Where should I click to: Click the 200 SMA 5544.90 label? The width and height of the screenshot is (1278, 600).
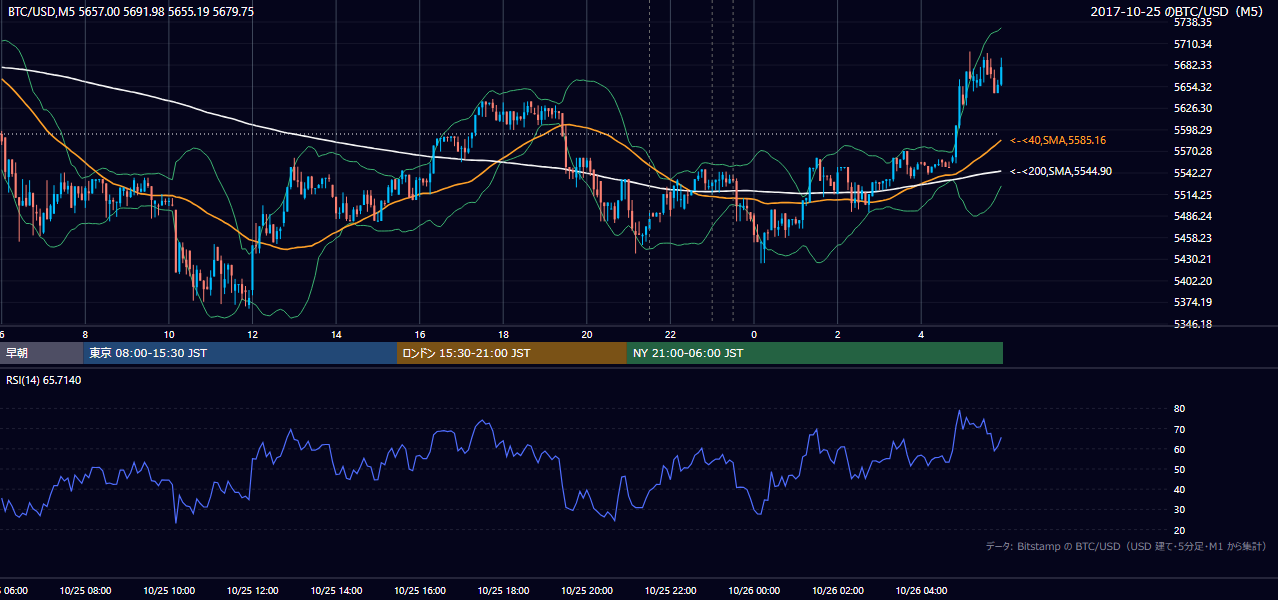coord(1061,171)
